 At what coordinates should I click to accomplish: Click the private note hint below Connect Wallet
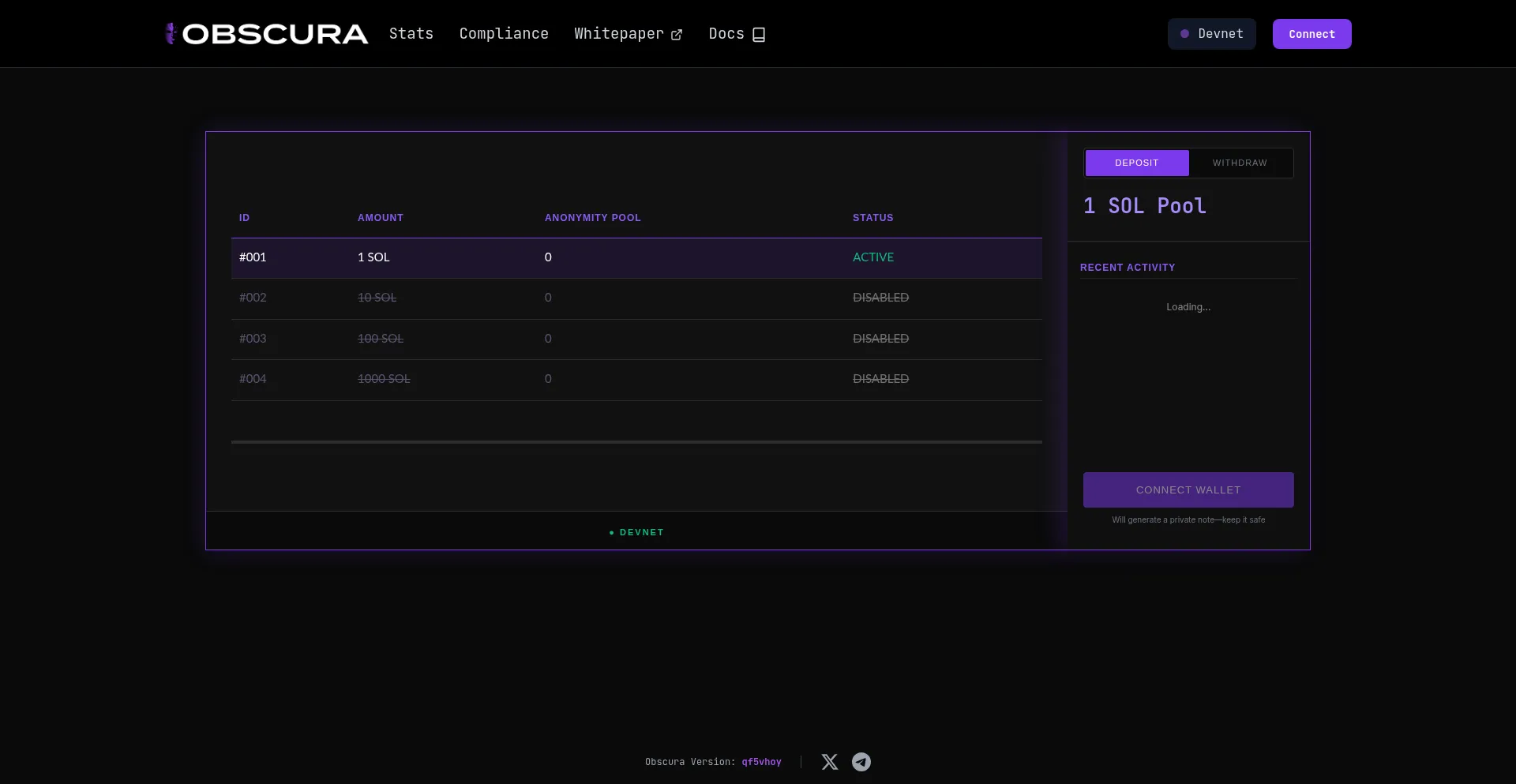tap(1188, 520)
